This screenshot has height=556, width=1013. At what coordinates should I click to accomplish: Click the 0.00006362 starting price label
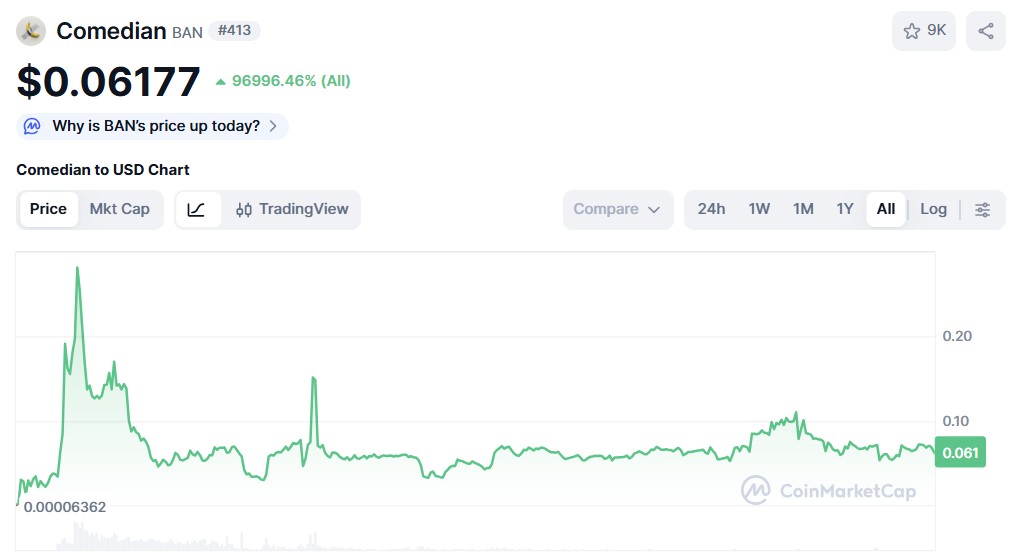click(65, 507)
